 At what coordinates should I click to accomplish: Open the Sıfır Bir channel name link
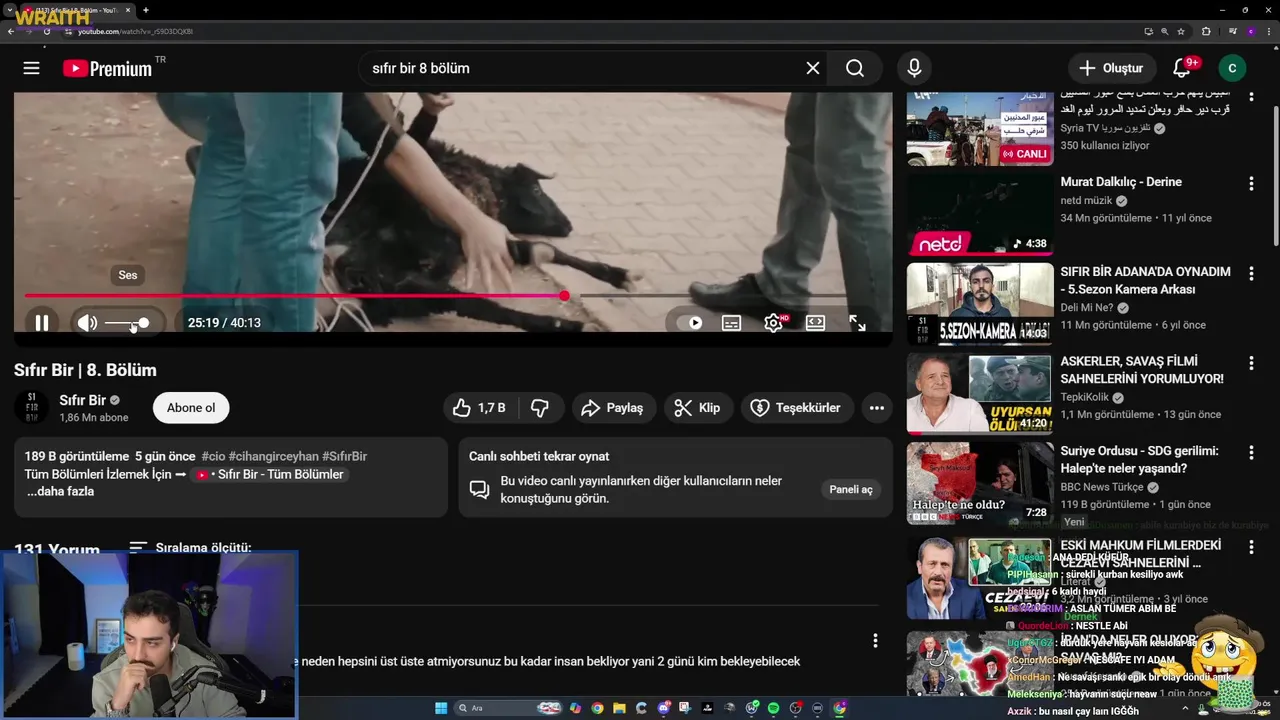click(x=82, y=400)
